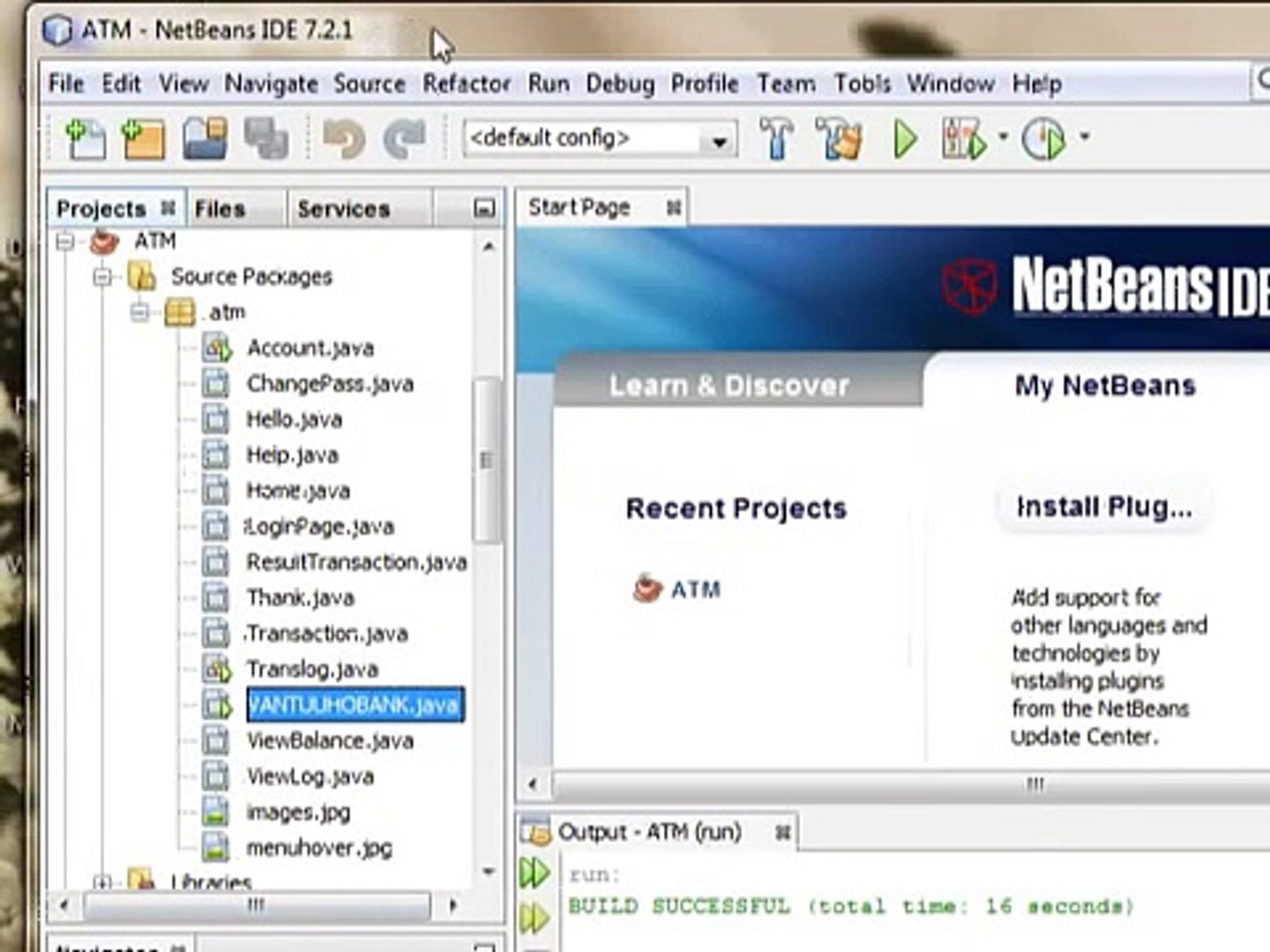
Task: Collapse the atm package node
Action: point(139,312)
